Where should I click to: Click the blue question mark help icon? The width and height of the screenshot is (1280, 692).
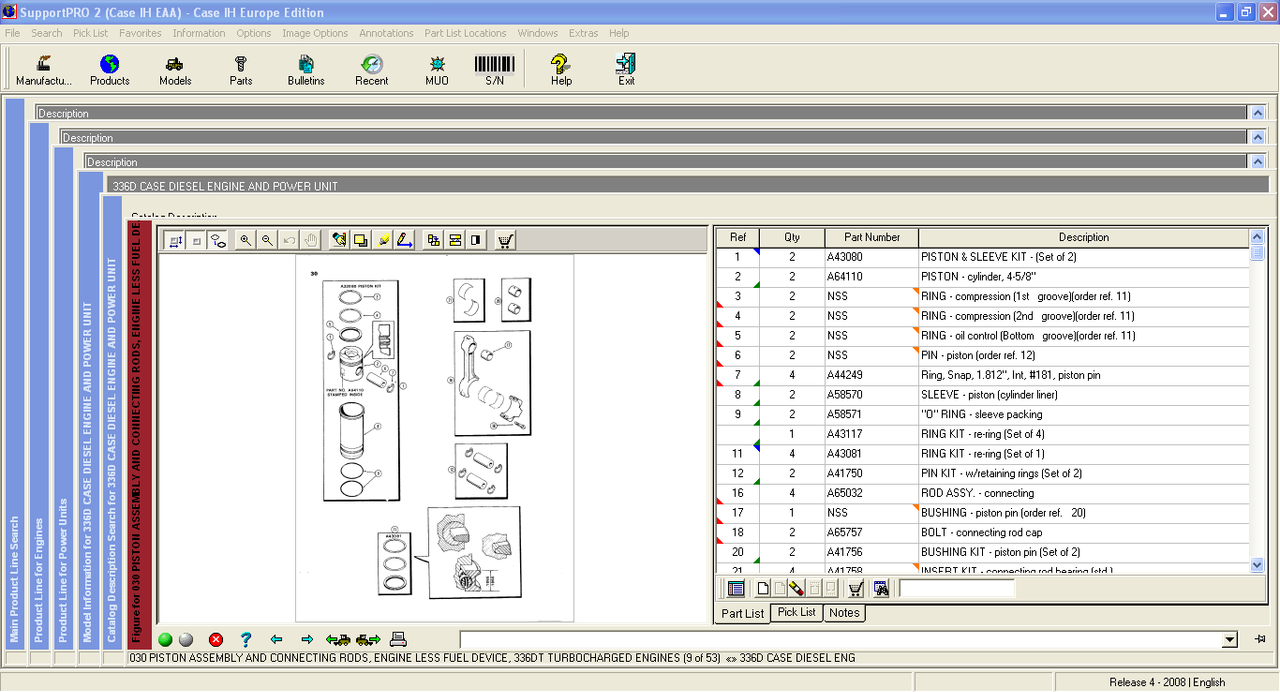(246, 640)
